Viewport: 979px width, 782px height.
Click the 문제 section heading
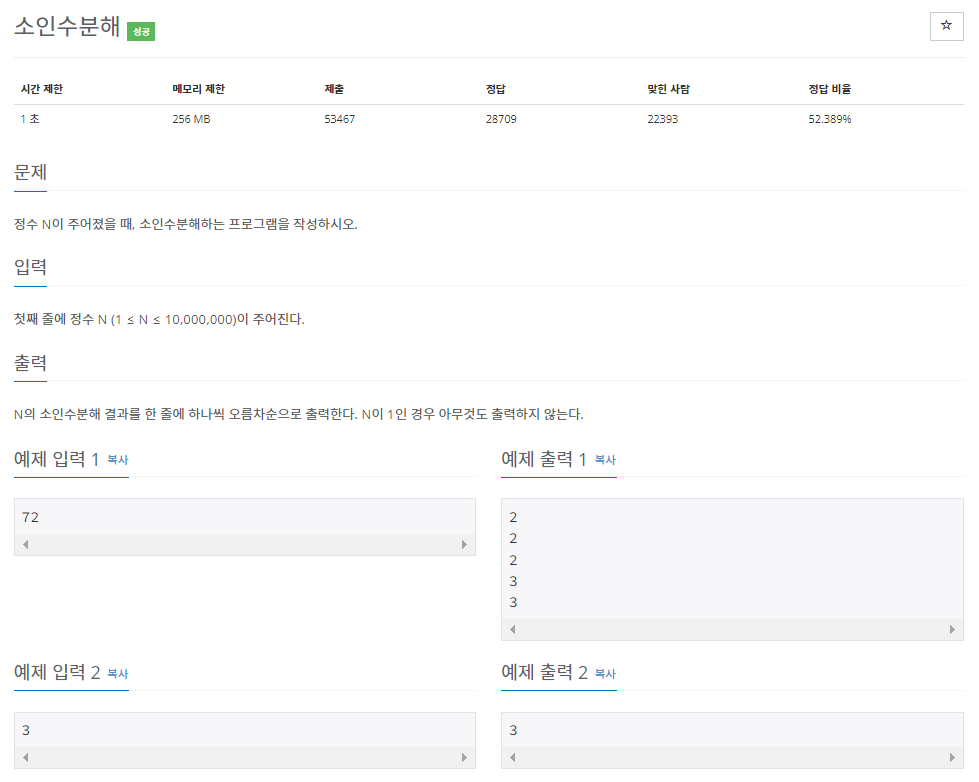point(31,172)
